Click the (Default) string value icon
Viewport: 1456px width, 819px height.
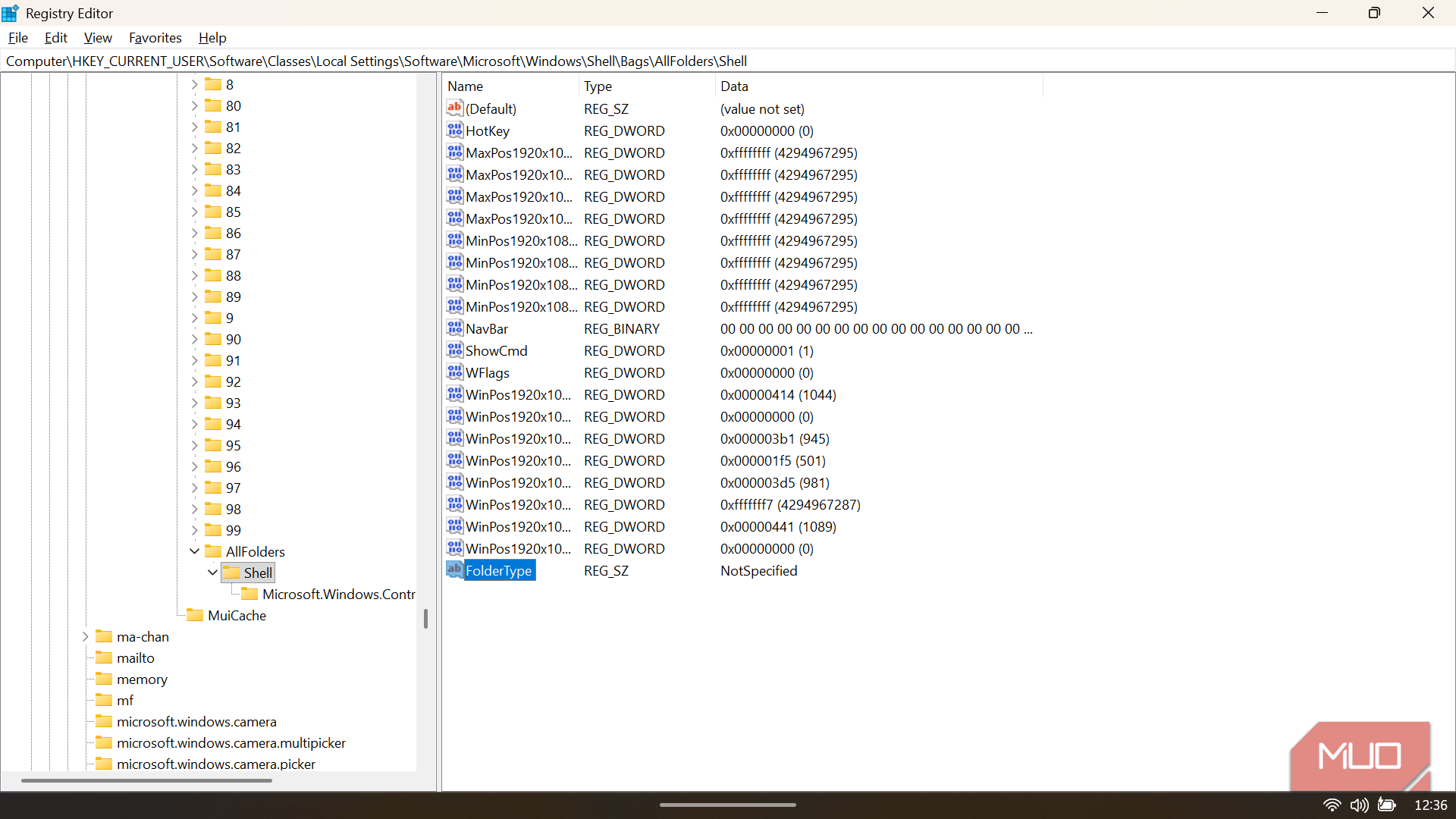[x=455, y=108]
